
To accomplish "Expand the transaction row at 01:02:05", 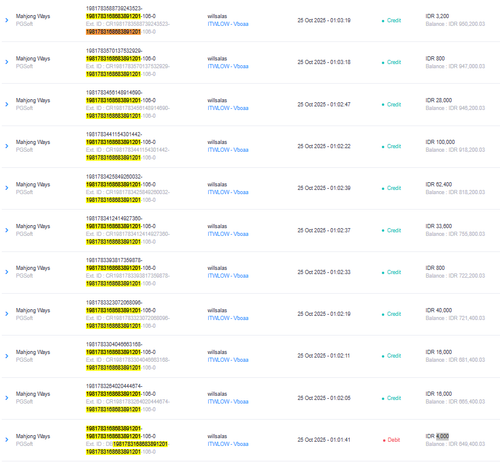I will tap(7, 398).
